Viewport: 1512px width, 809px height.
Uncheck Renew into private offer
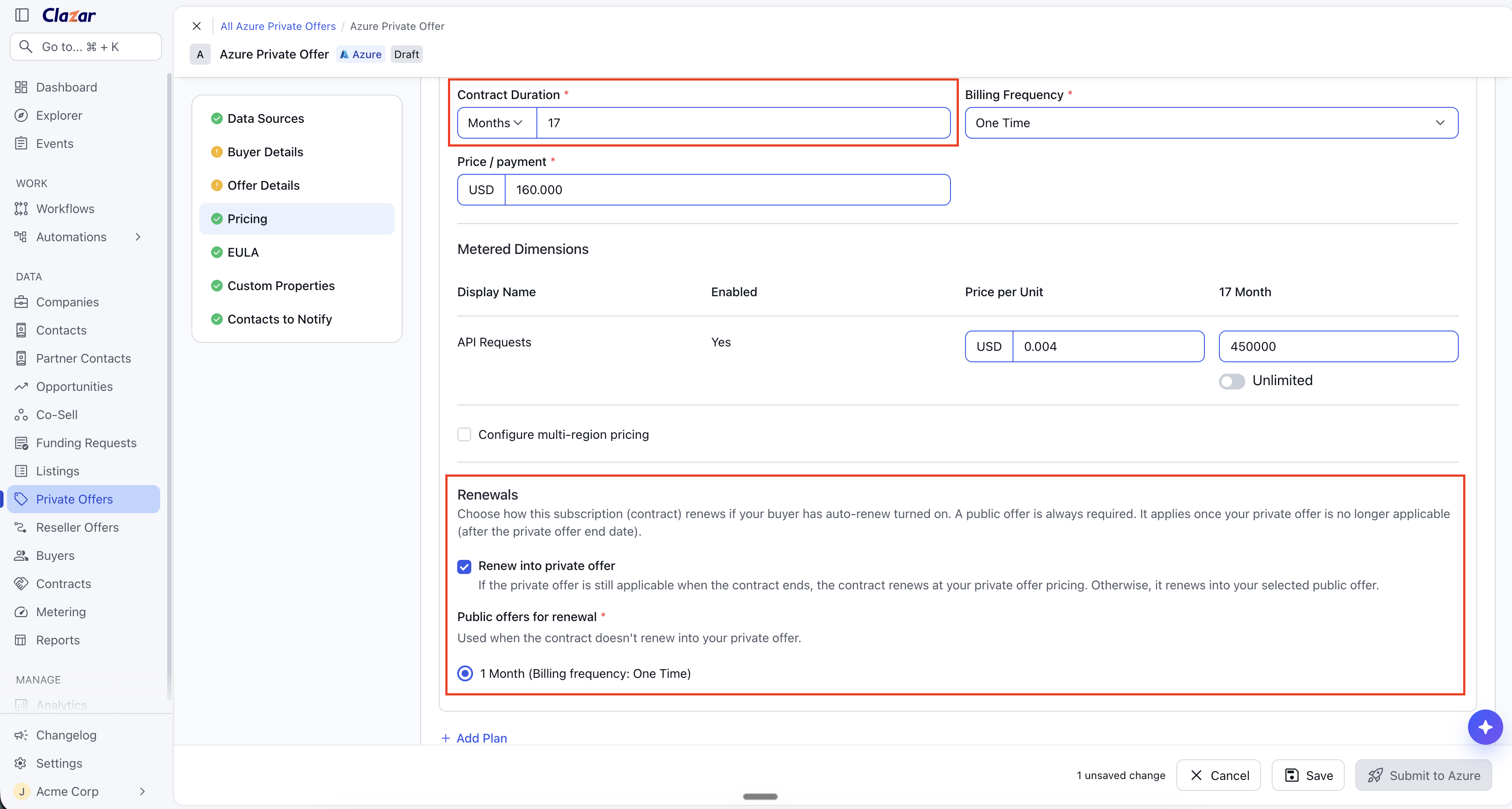(x=464, y=566)
